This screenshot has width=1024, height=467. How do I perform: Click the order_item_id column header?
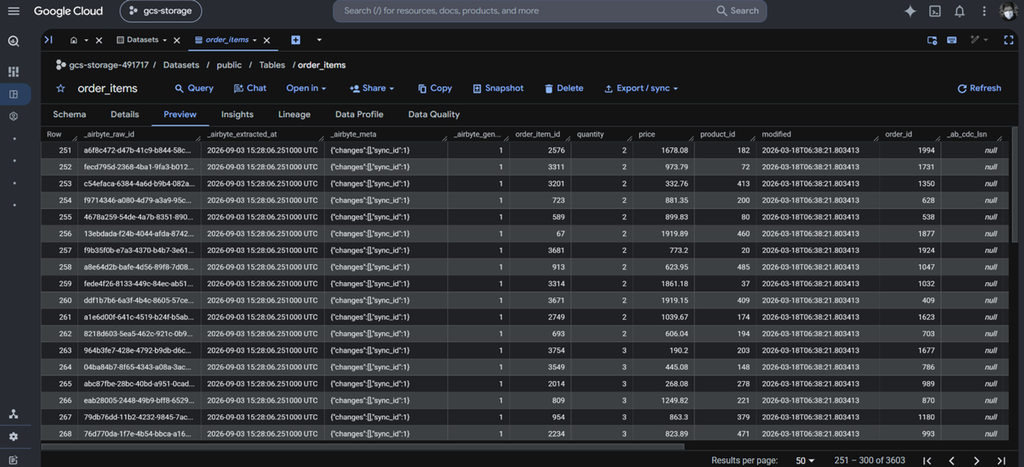[x=537, y=135]
